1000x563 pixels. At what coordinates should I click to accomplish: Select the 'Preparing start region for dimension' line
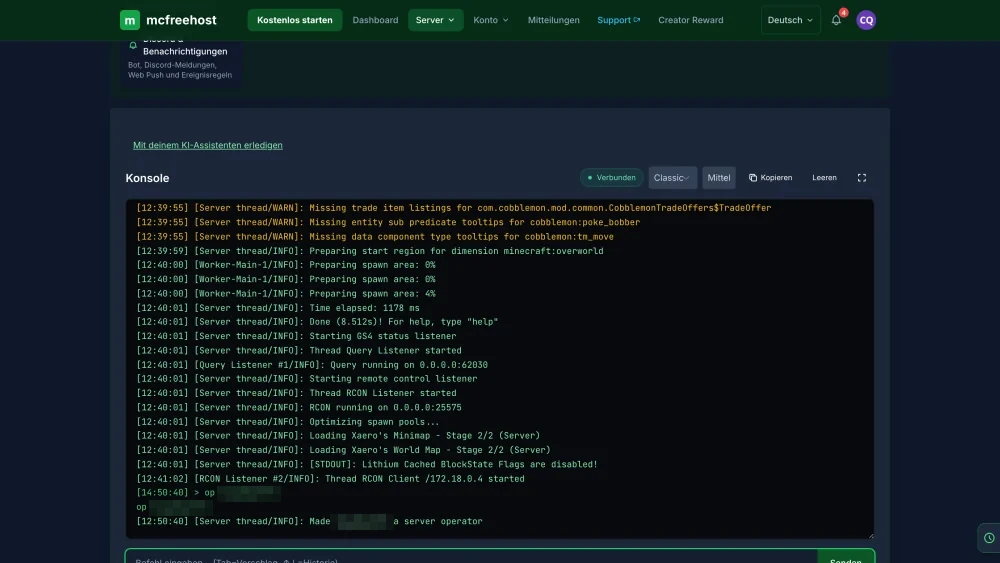370,251
